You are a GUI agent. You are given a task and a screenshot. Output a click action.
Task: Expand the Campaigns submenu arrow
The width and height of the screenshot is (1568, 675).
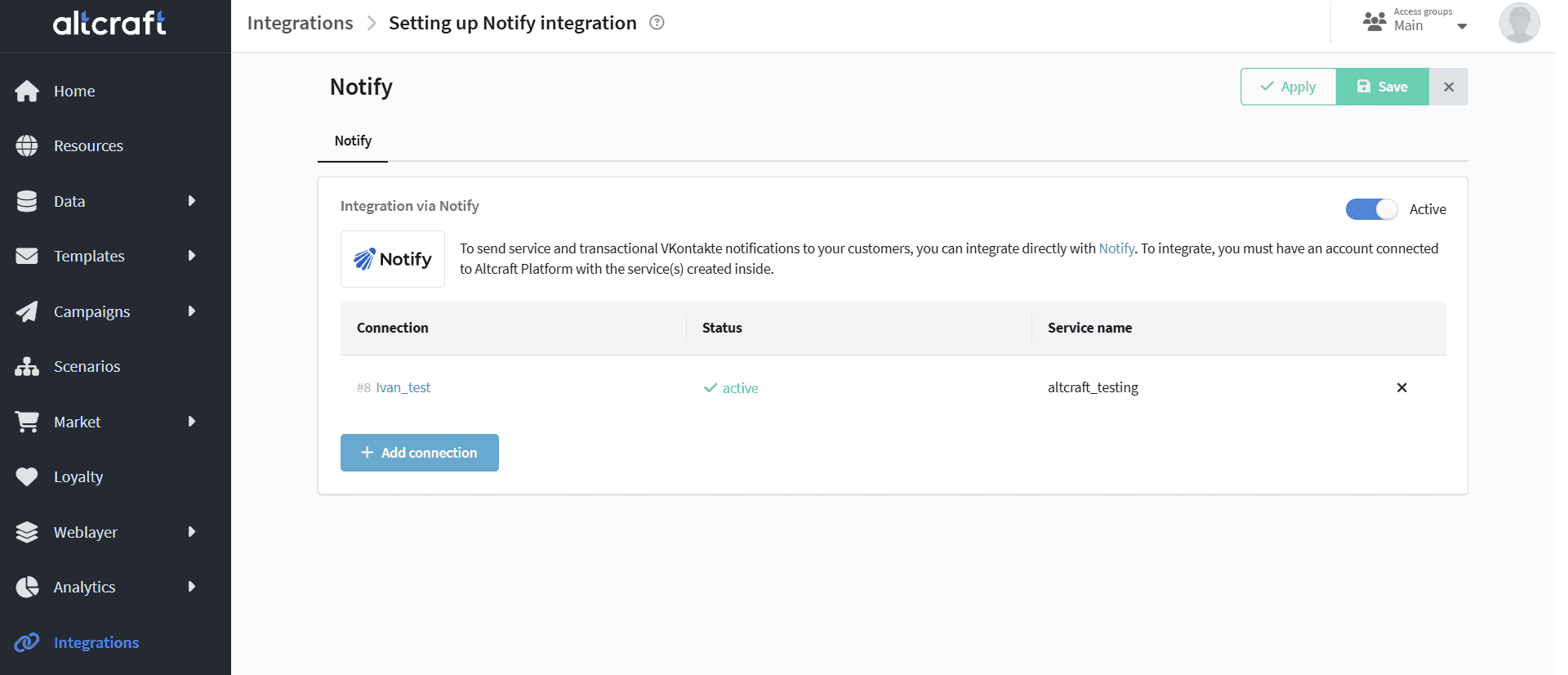(x=192, y=311)
